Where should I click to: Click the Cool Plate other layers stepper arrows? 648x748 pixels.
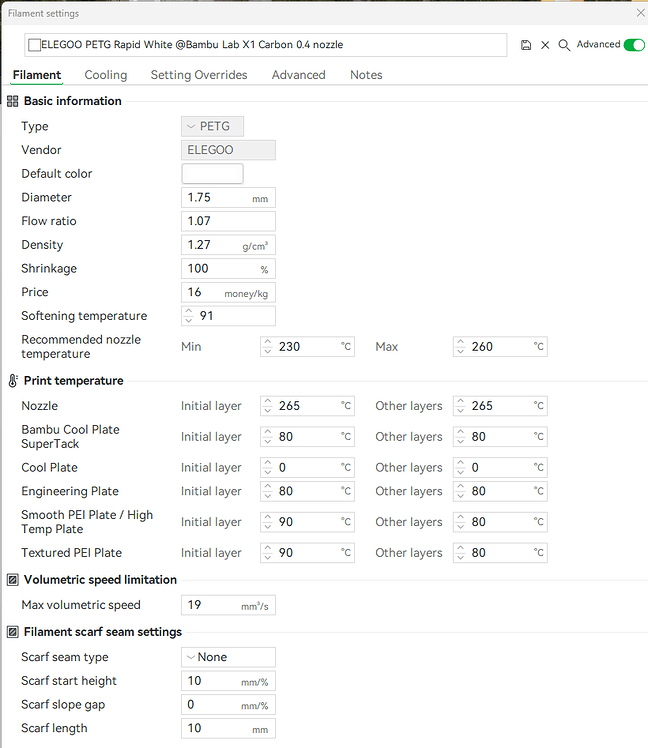[x=460, y=468]
